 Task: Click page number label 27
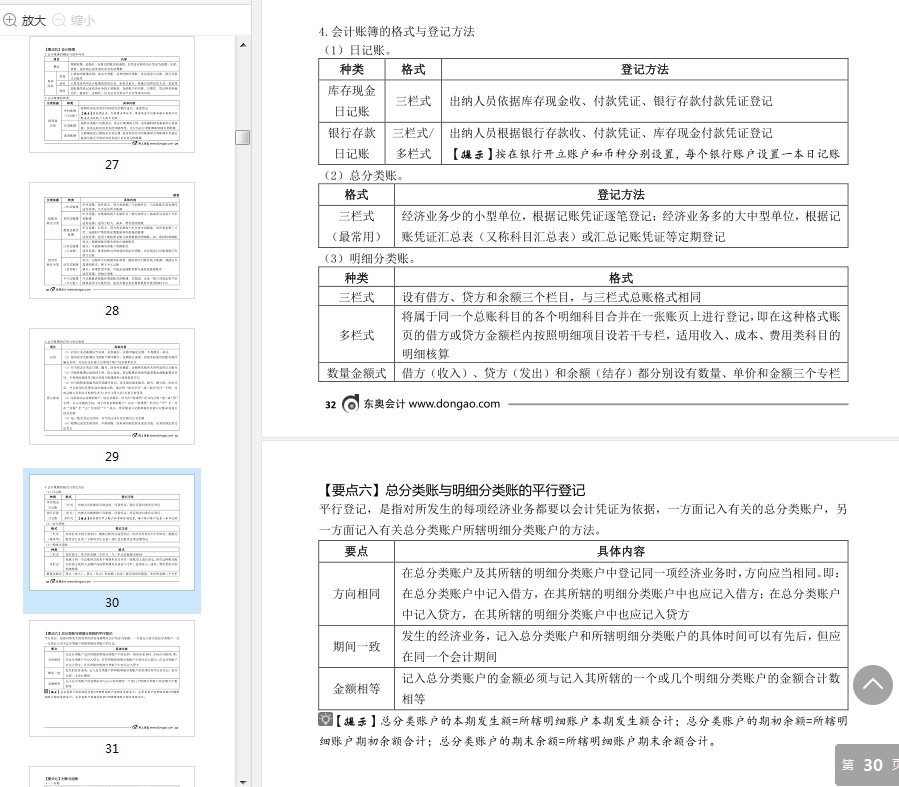[112, 165]
